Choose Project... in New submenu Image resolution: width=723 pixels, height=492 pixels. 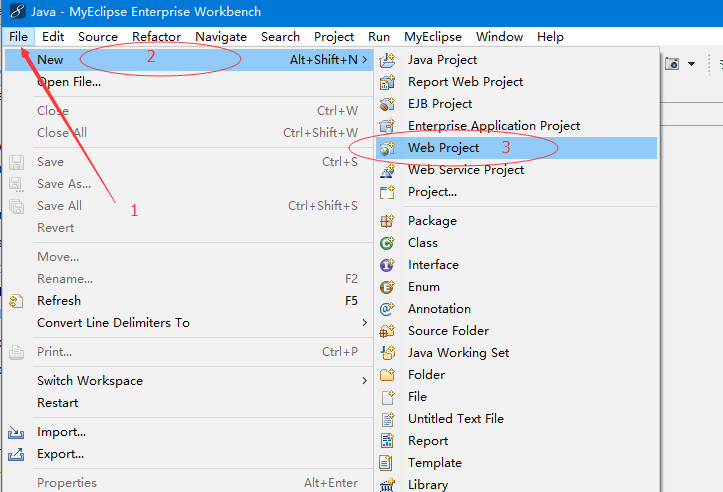[x=516, y=192]
